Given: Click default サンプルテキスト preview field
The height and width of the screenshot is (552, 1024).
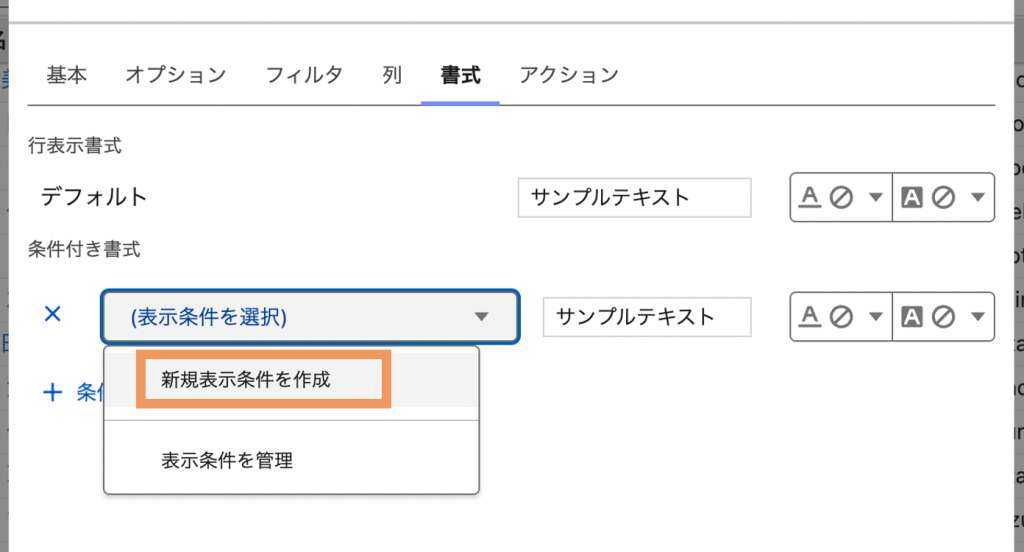Looking at the screenshot, I should (x=634, y=197).
